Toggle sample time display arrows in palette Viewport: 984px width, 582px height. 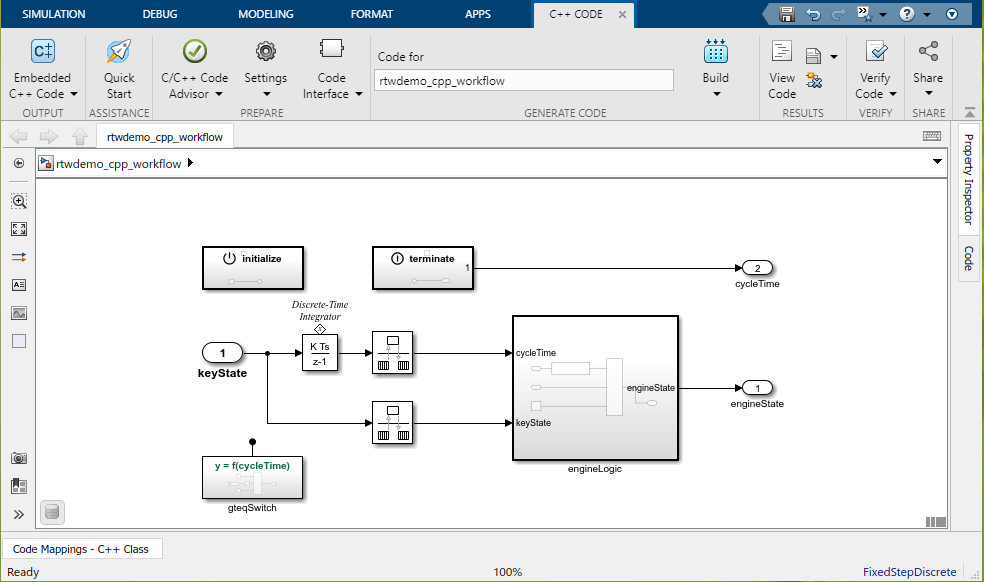click(x=19, y=257)
